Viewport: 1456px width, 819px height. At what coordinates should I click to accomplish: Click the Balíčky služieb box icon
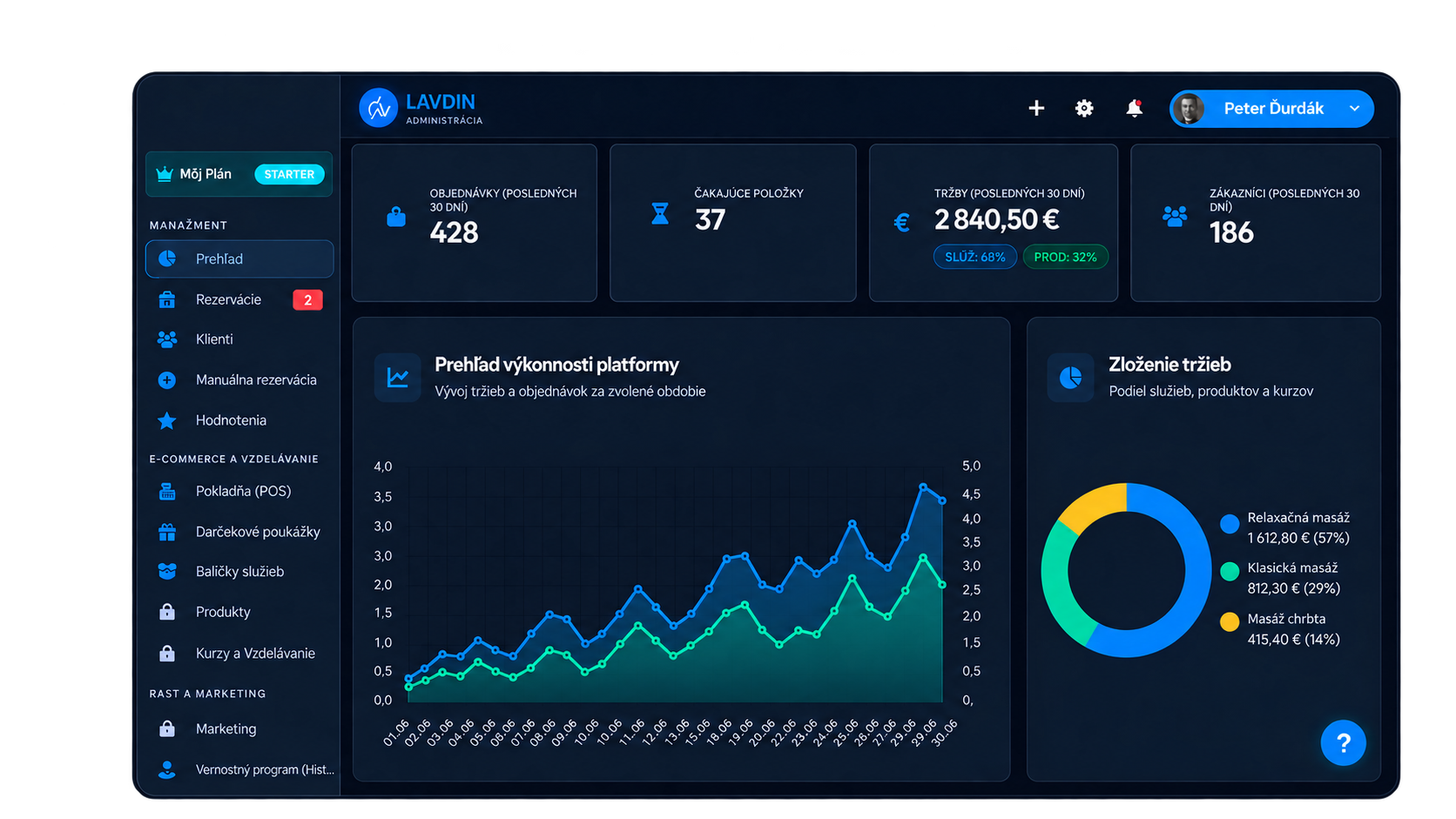pyautogui.click(x=167, y=572)
